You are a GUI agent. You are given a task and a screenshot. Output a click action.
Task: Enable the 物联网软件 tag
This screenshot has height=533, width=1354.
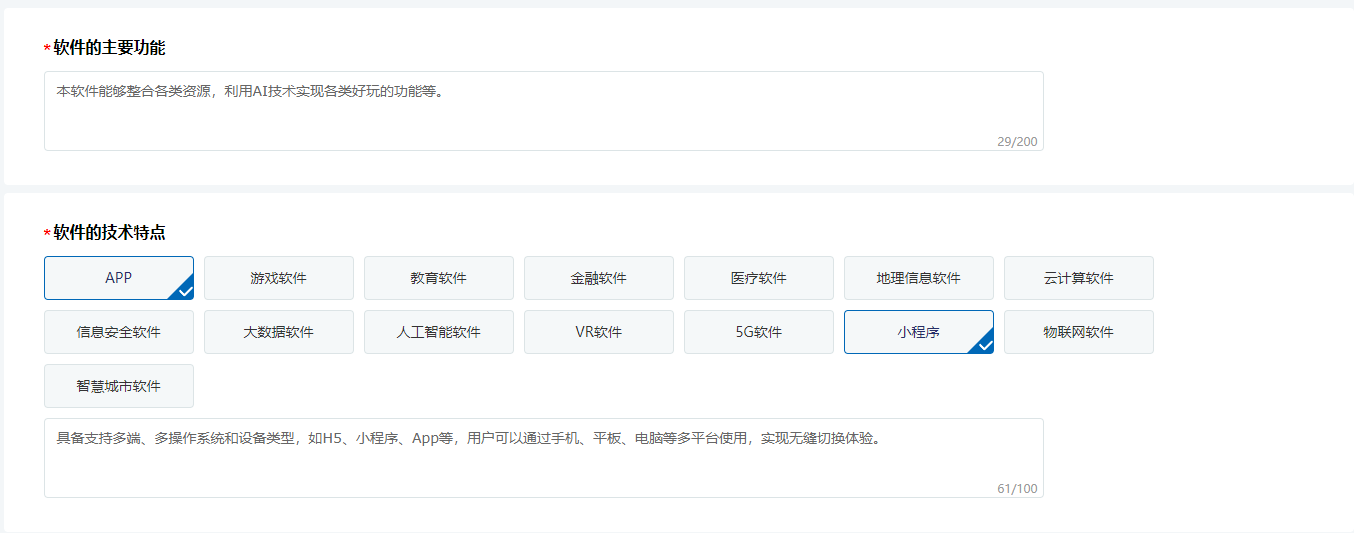pos(1078,332)
